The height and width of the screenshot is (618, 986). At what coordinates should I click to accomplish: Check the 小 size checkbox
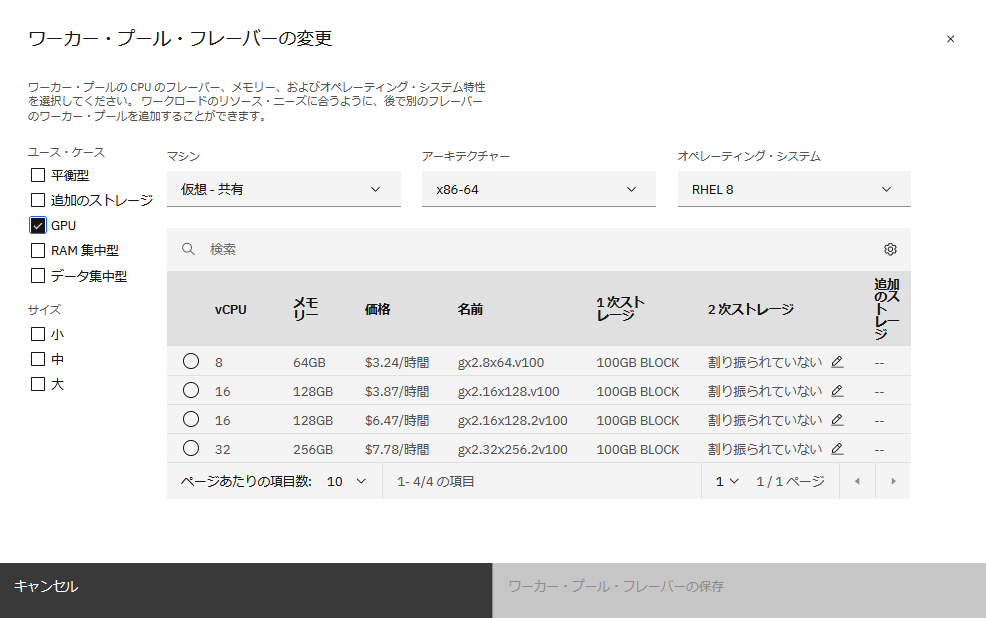tap(38, 334)
